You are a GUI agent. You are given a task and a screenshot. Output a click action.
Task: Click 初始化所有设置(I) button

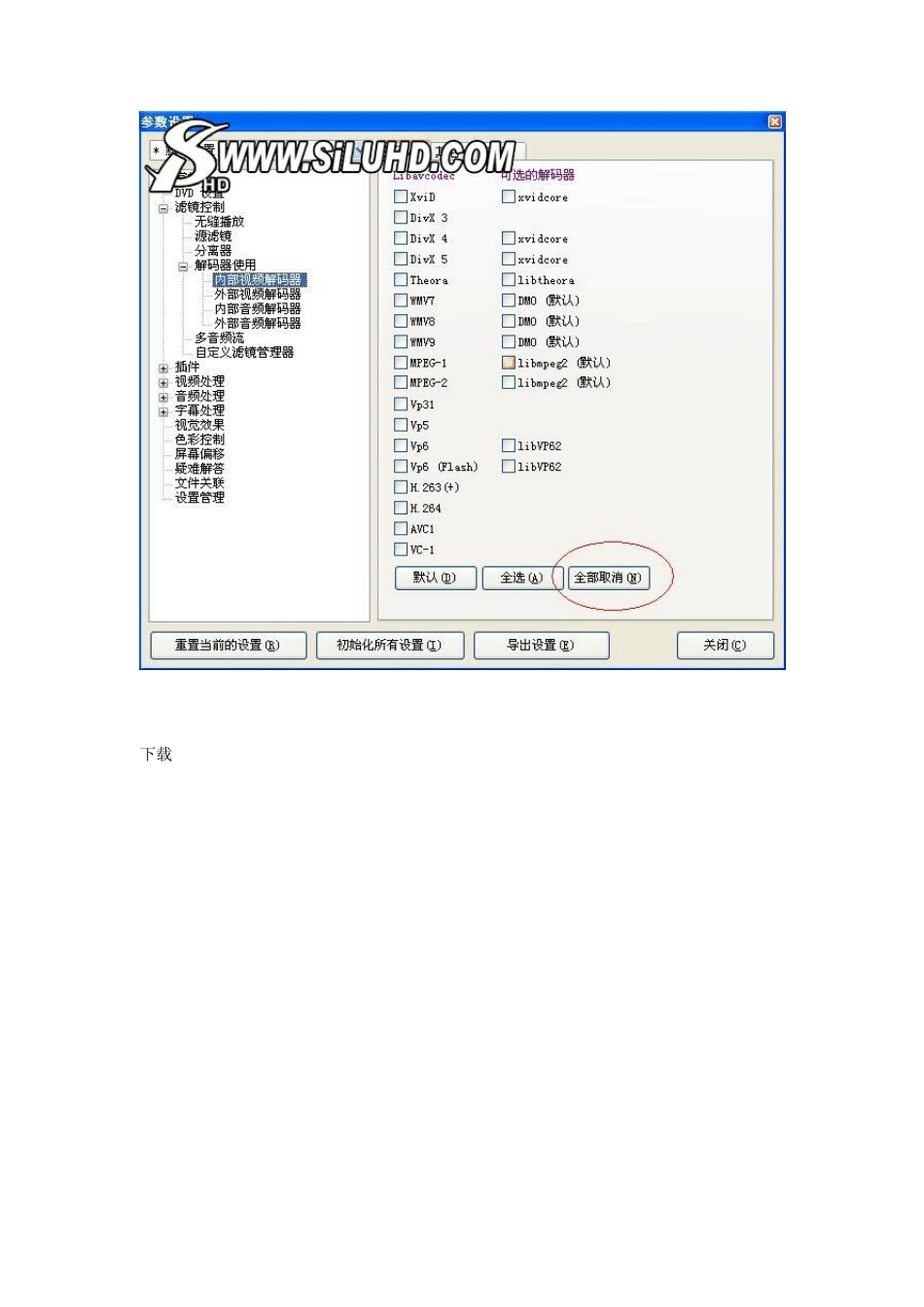(390, 646)
